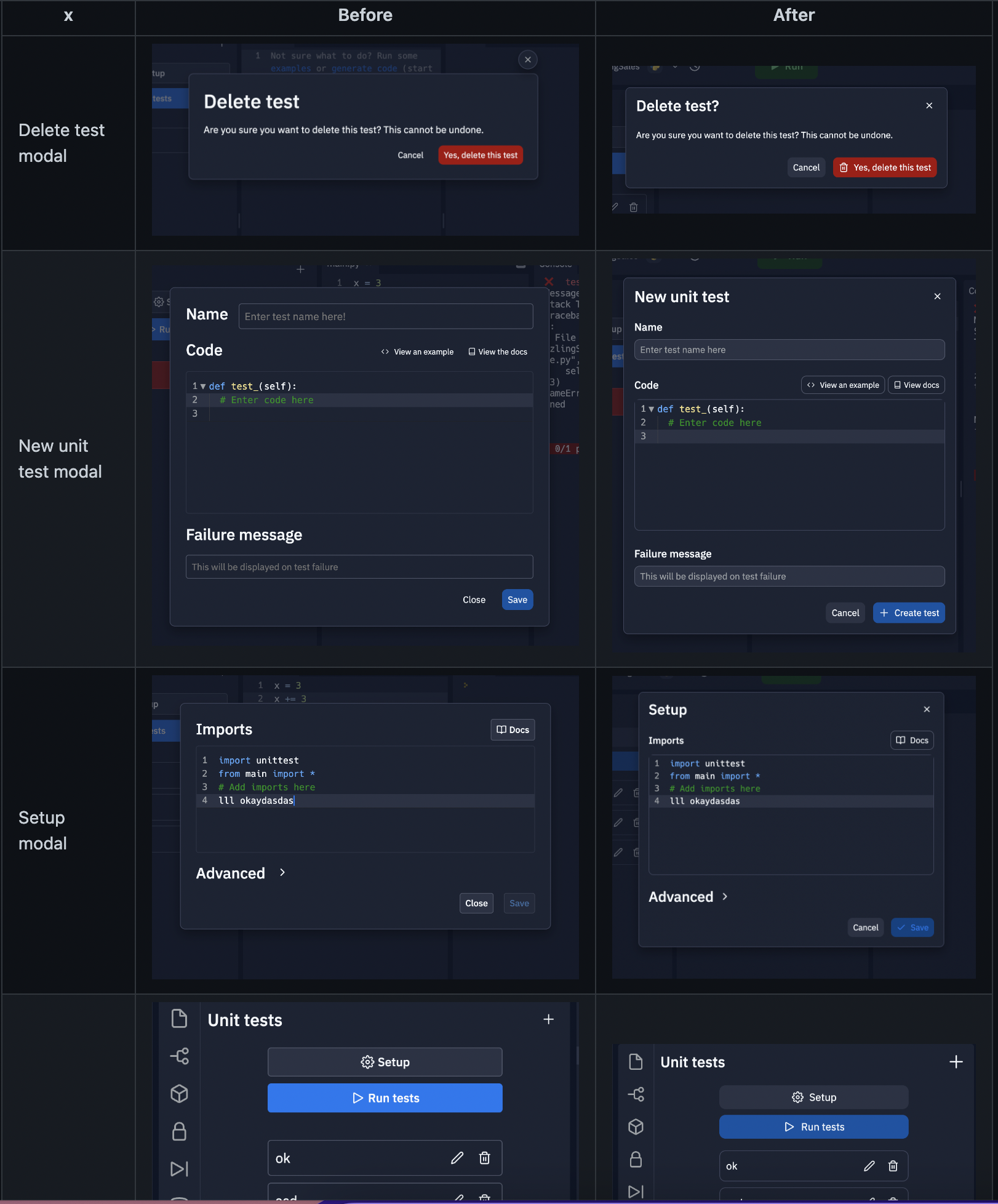This screenshot has height=1204, width=998.
Task: Add a test with plus in After Unit tests
Action: tap(956, 1062)
